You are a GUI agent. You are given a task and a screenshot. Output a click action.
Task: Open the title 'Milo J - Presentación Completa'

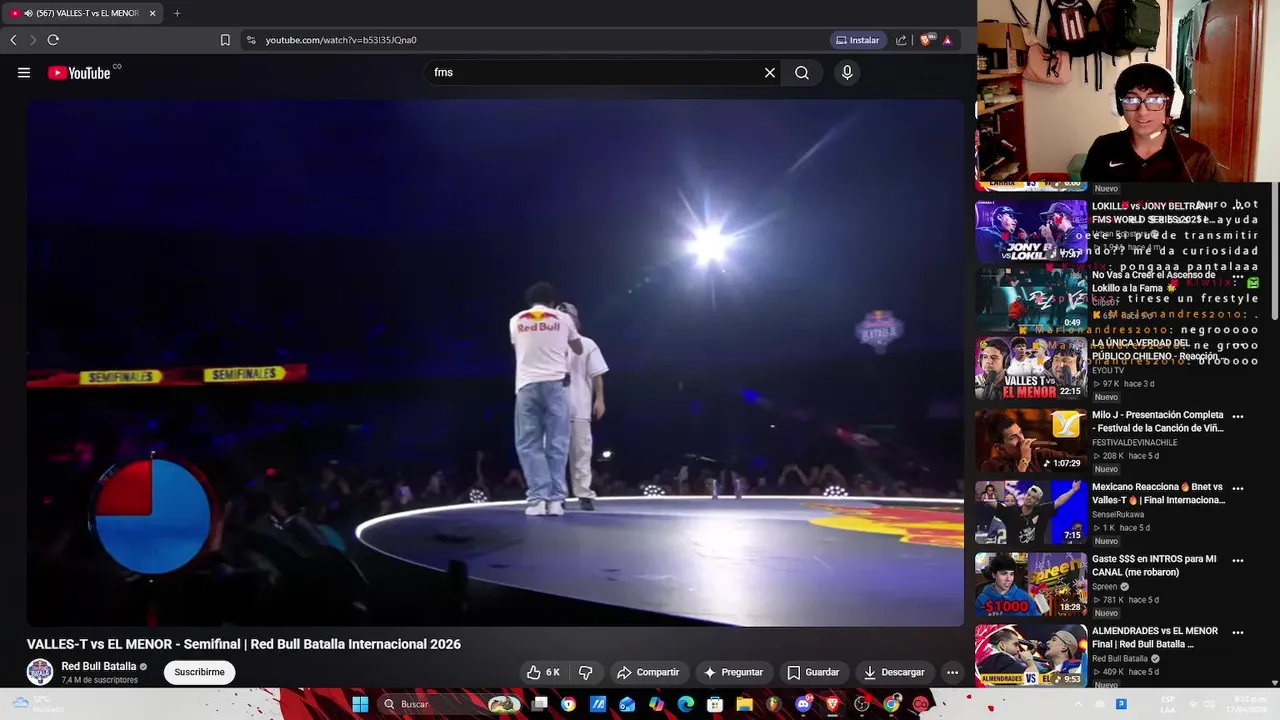tap(1158, 422)
